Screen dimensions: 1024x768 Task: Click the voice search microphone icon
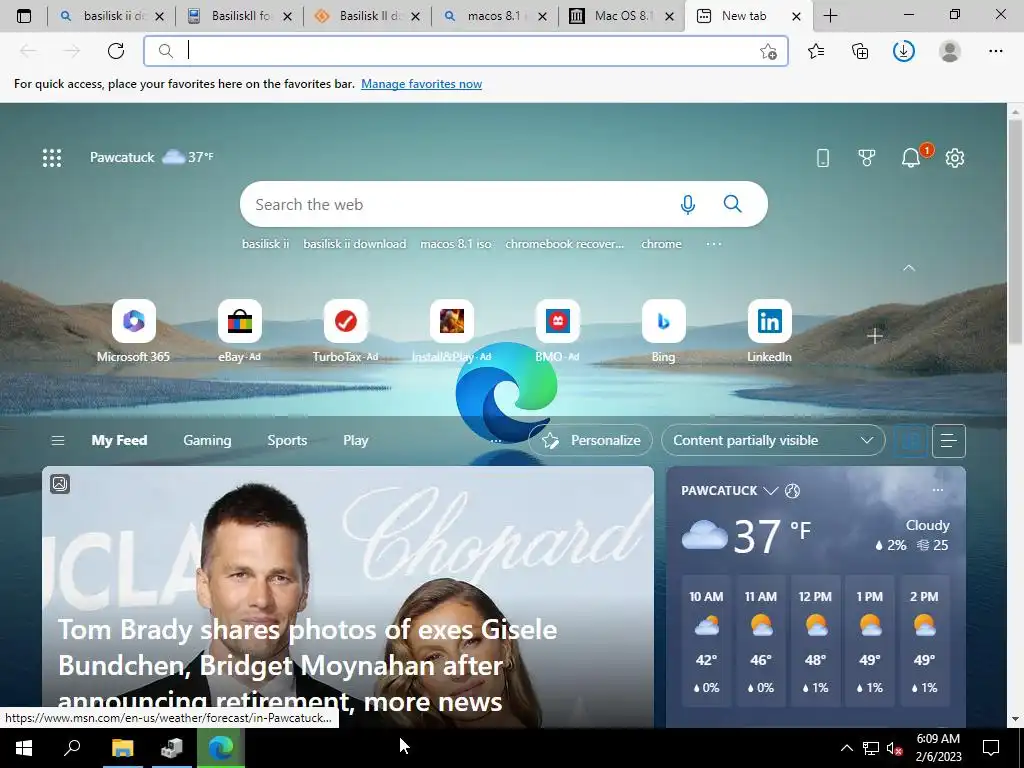688,204
